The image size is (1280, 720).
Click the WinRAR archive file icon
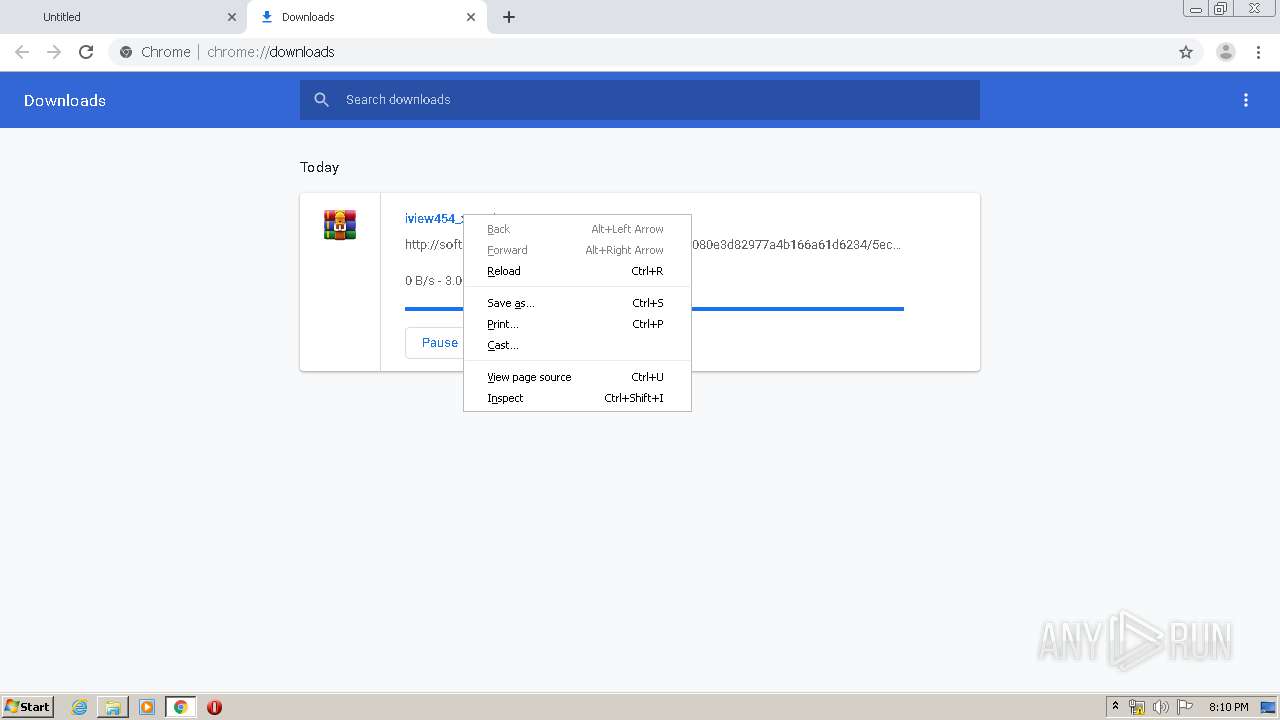340,224
